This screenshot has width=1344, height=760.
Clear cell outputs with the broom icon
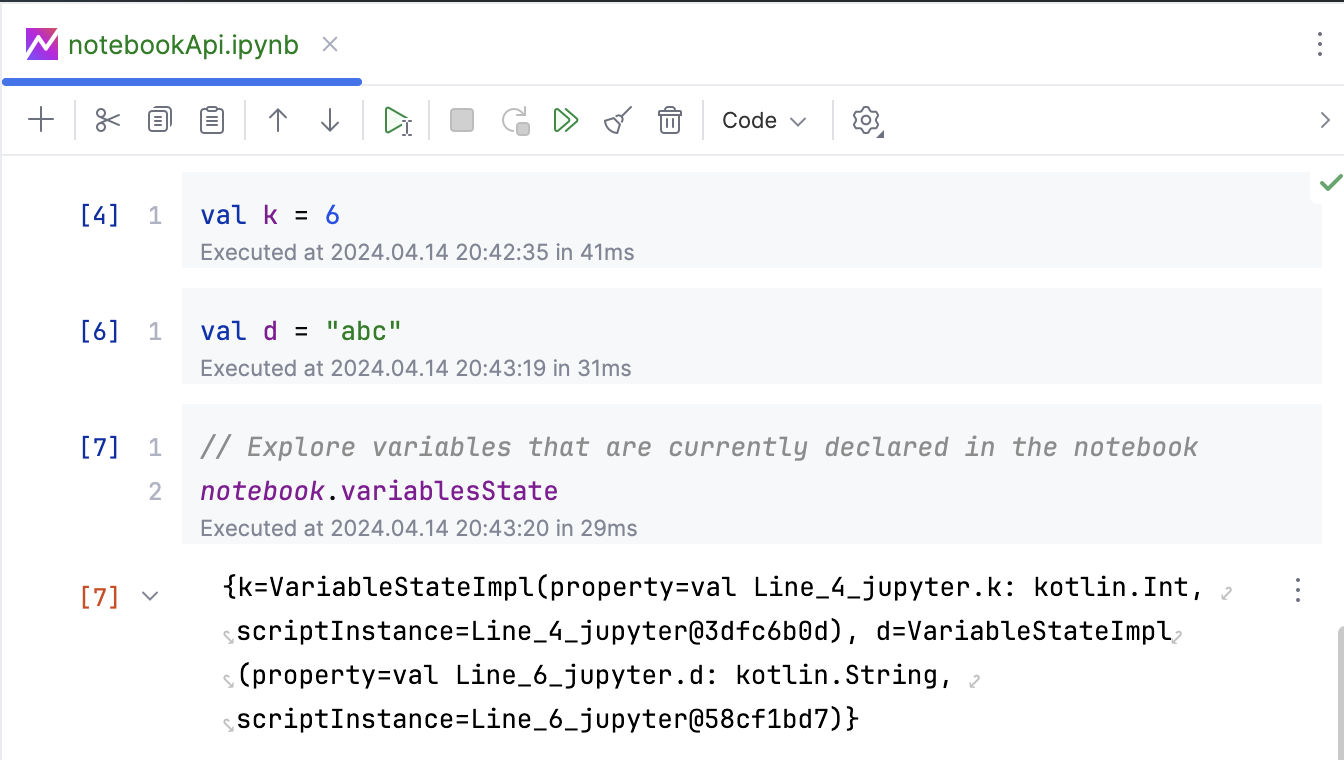pos(616,120)
